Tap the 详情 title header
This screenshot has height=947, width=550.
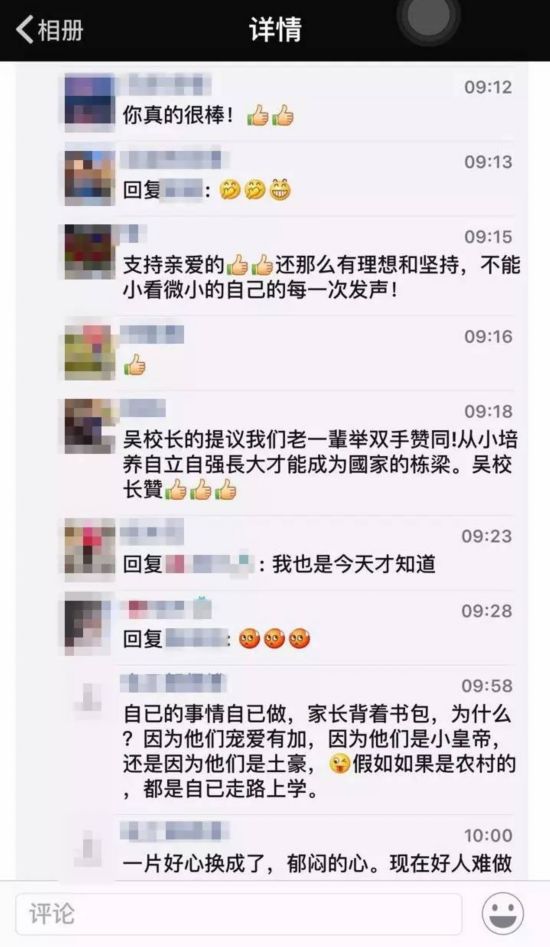point(275,30)
